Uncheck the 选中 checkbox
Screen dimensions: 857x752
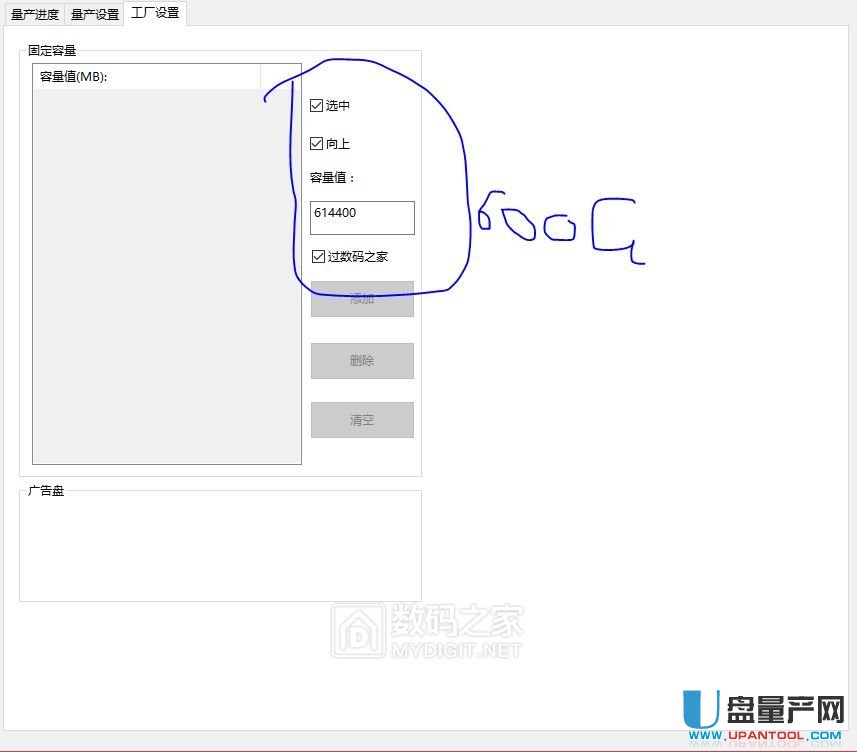[x=317, y=105]
